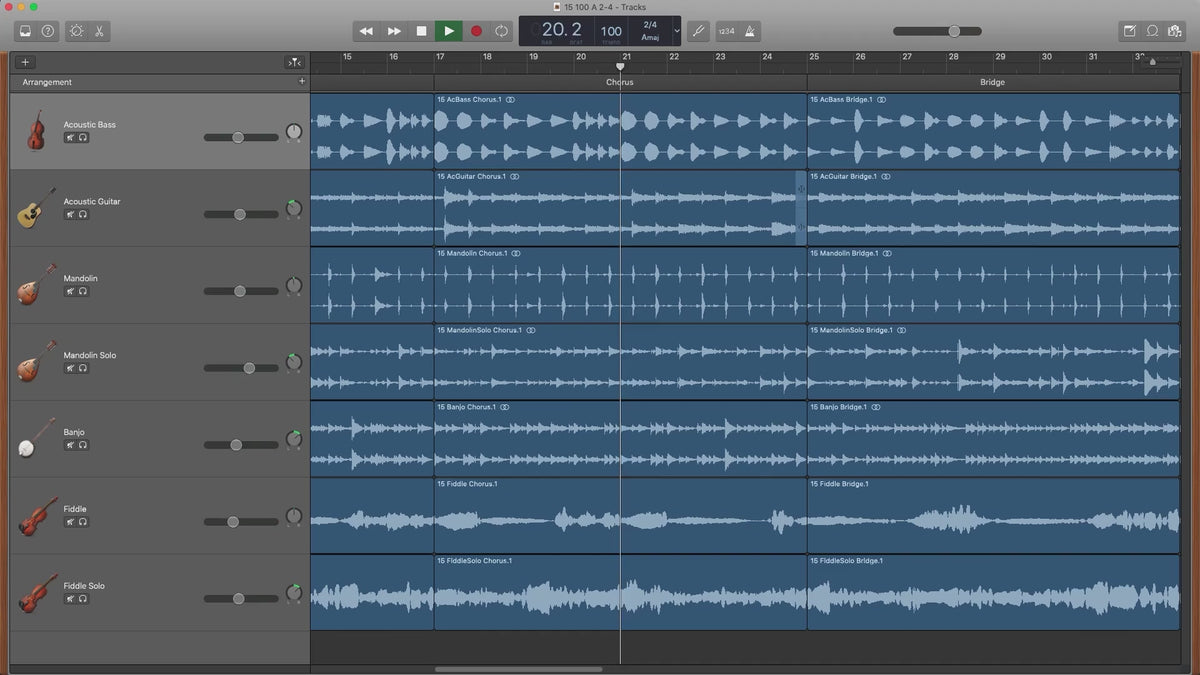The height and width of the screenshot is (675, 1200).
Task: Enable the count-in button
Action: 726,31
